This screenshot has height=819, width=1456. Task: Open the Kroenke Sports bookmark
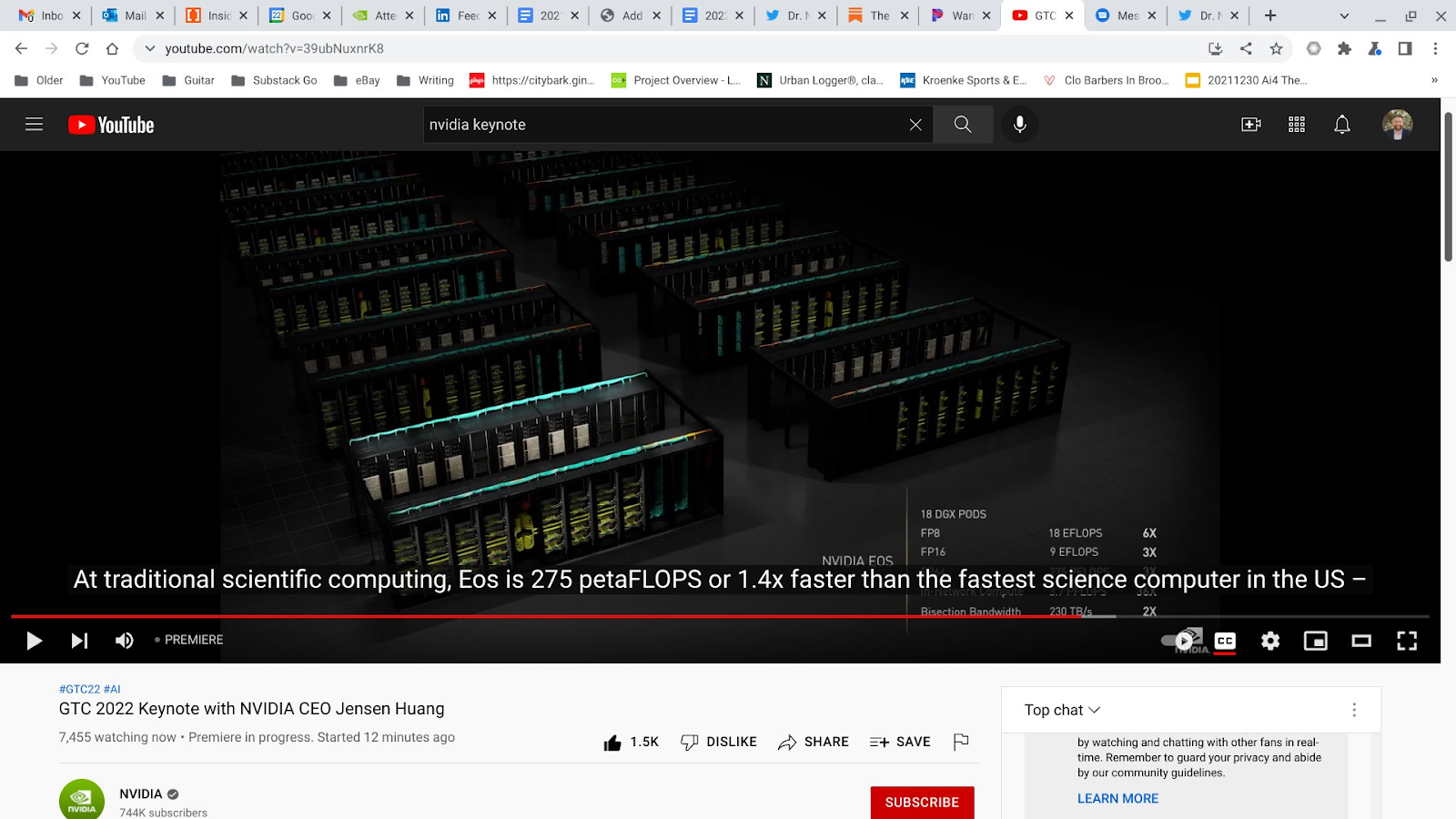(x=964, y=80)
